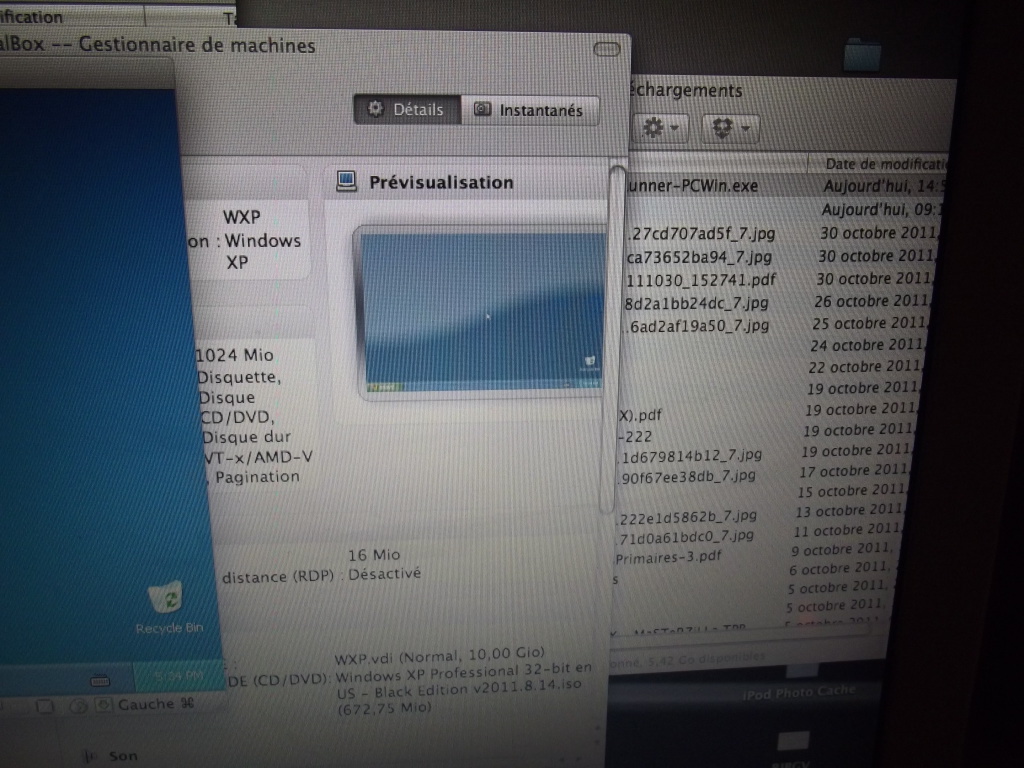
Task: Select the Finder item ending in -222
Action: [x=635, y=436]
